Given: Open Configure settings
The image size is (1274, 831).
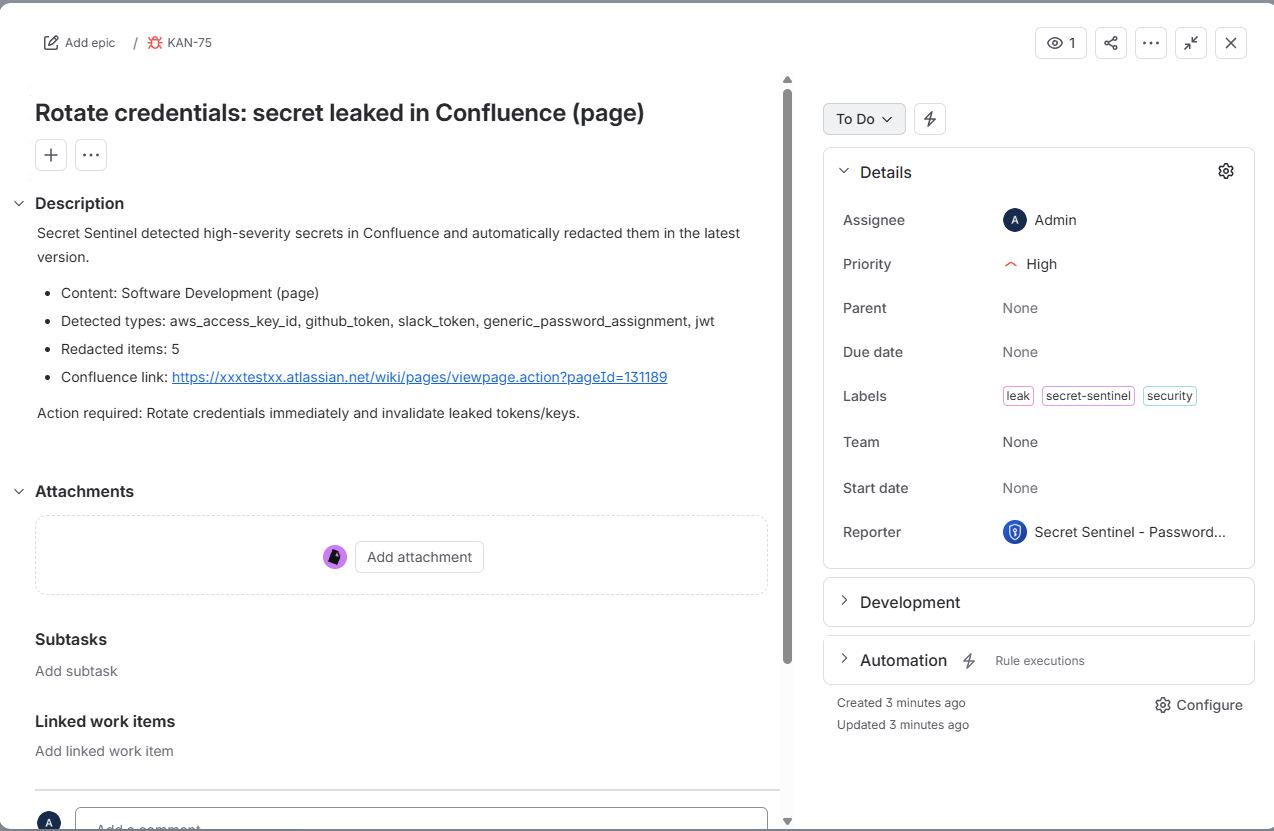Looking at the screenshot, I should click(1198, 705).
